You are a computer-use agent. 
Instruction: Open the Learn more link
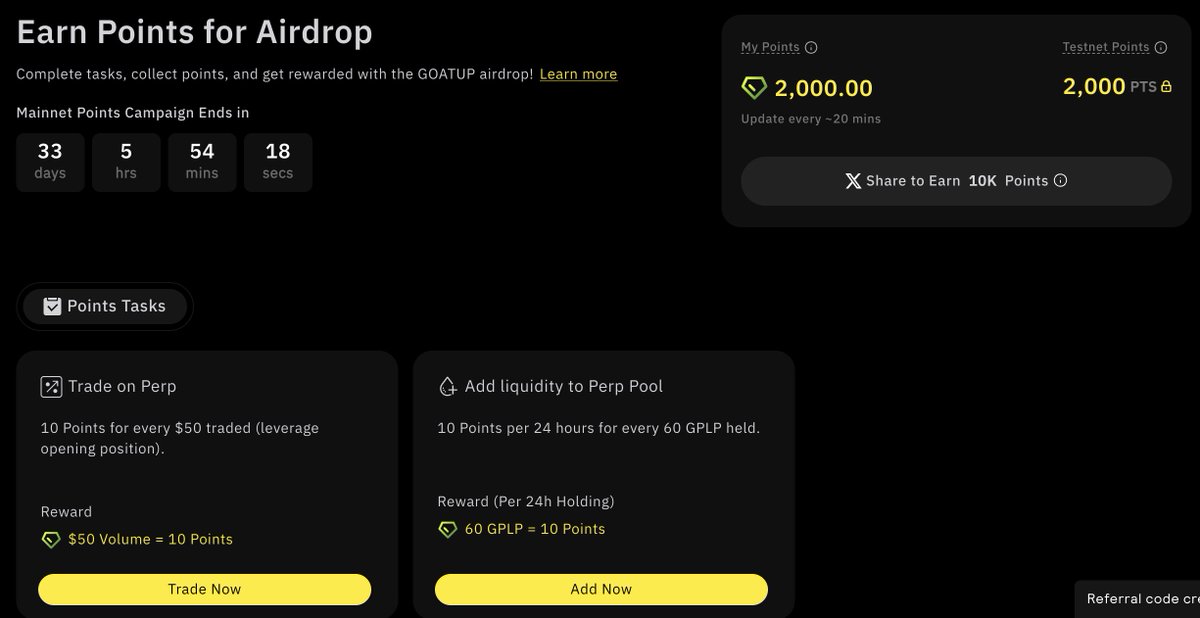(578, 74)
